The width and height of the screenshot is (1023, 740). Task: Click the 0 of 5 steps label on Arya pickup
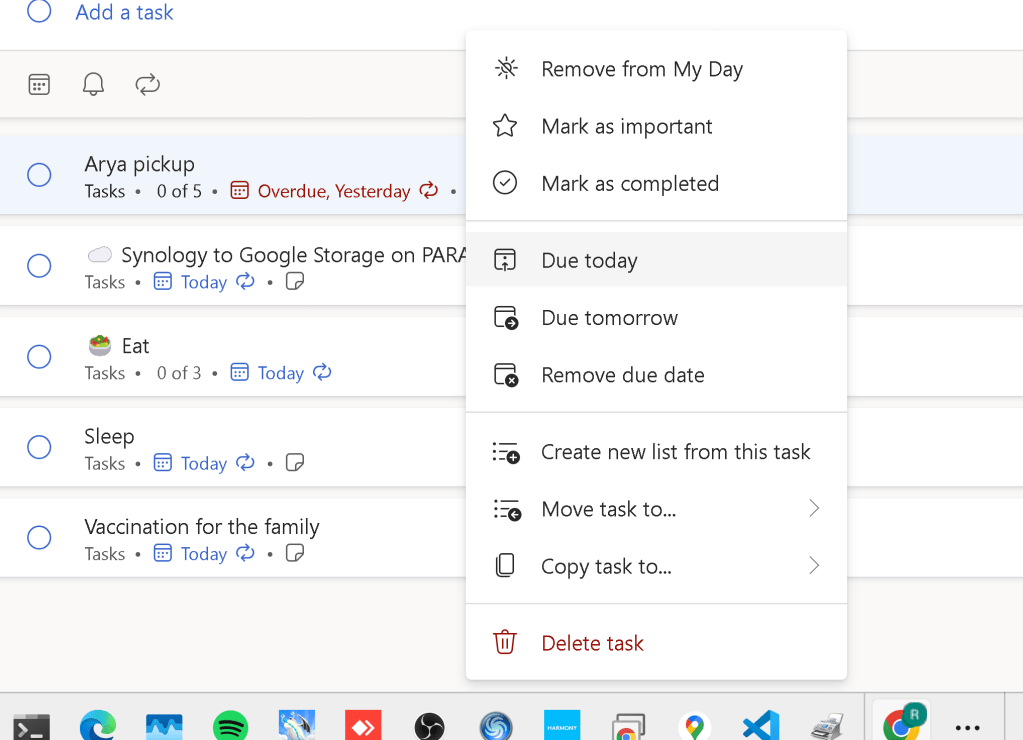pyautogui.click(x=179, y=191)
